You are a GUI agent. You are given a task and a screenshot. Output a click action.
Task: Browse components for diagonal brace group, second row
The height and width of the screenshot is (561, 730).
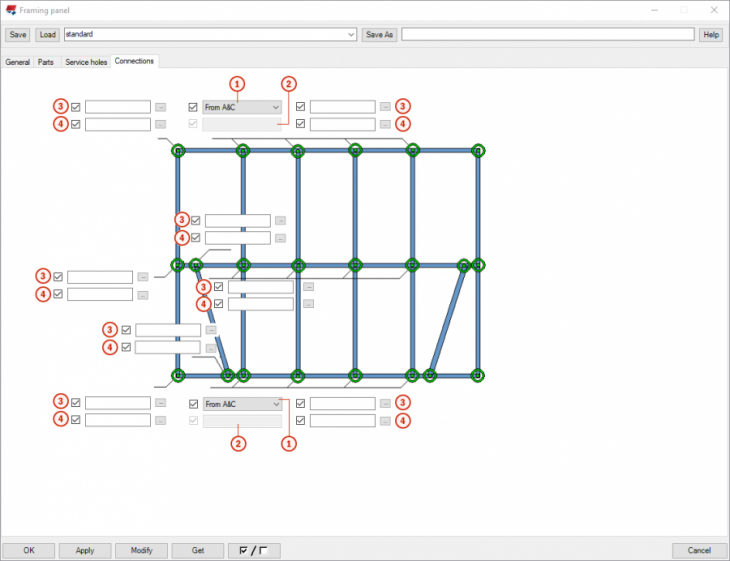click(211, 348)
